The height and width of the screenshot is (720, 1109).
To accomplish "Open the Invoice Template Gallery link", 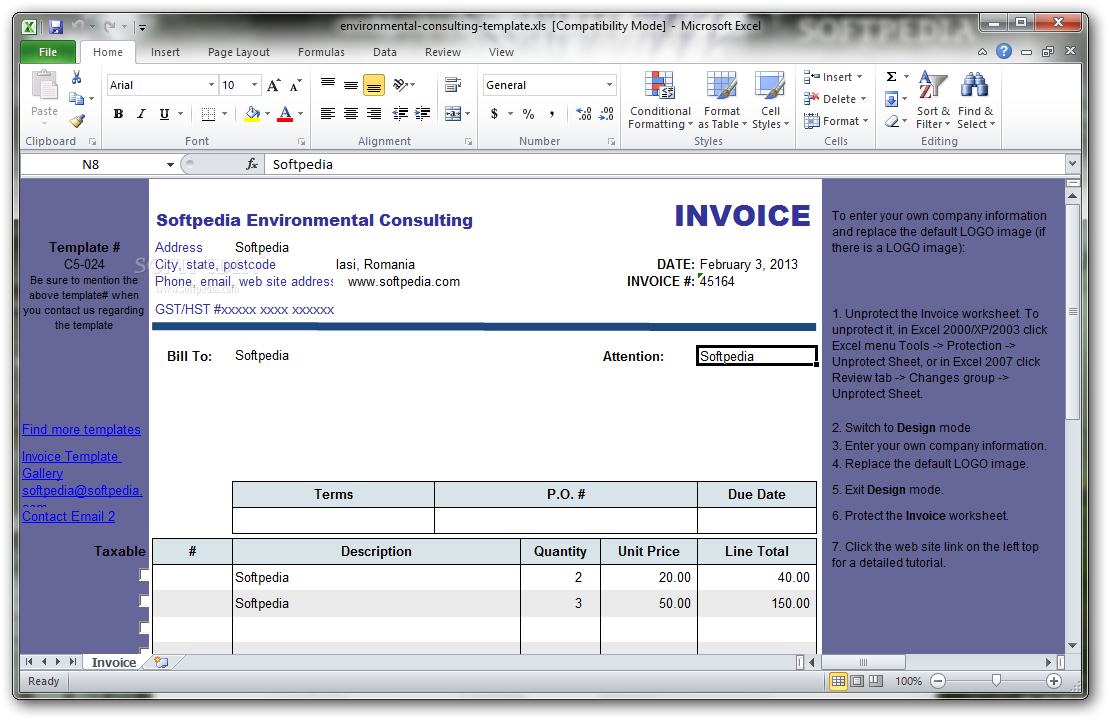I will [x=71, y=465].
